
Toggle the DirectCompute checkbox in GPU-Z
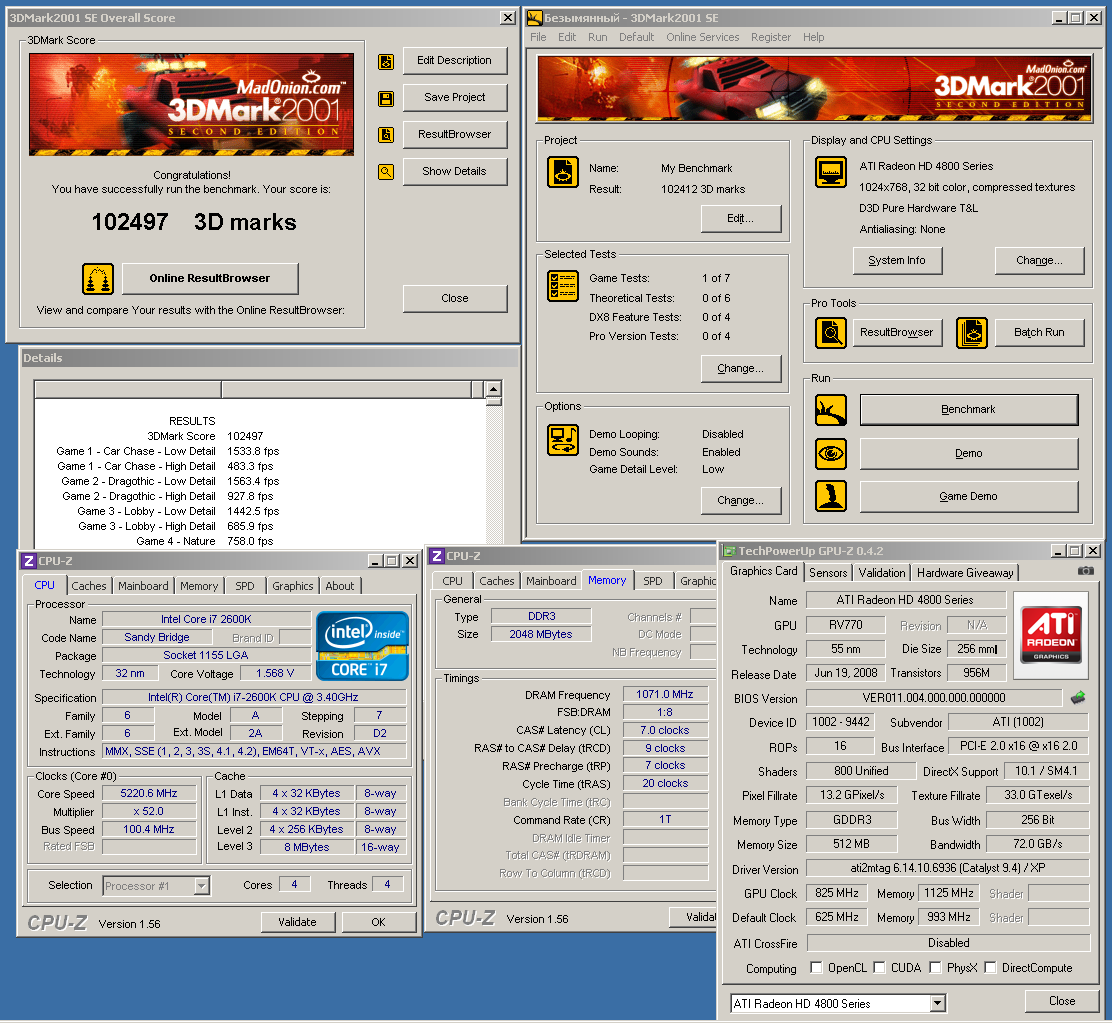coord(991,968)
